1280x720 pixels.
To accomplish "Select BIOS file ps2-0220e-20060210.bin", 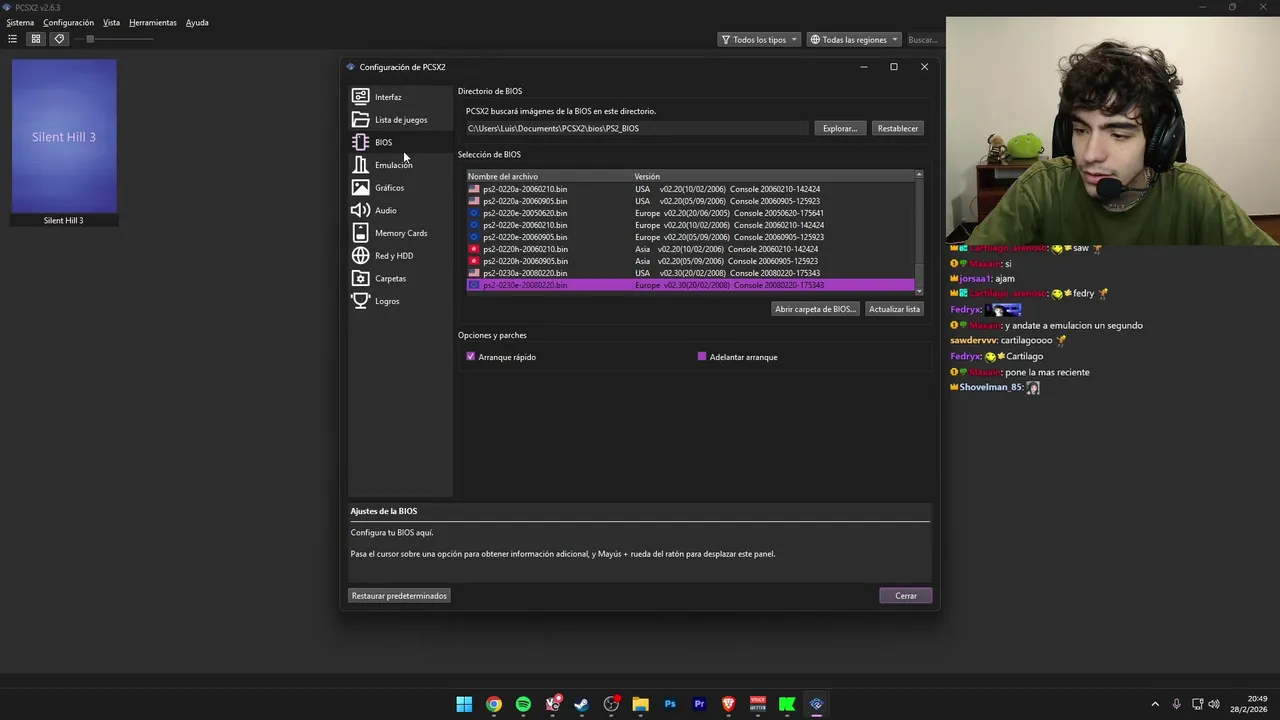I will coord(690,225).
